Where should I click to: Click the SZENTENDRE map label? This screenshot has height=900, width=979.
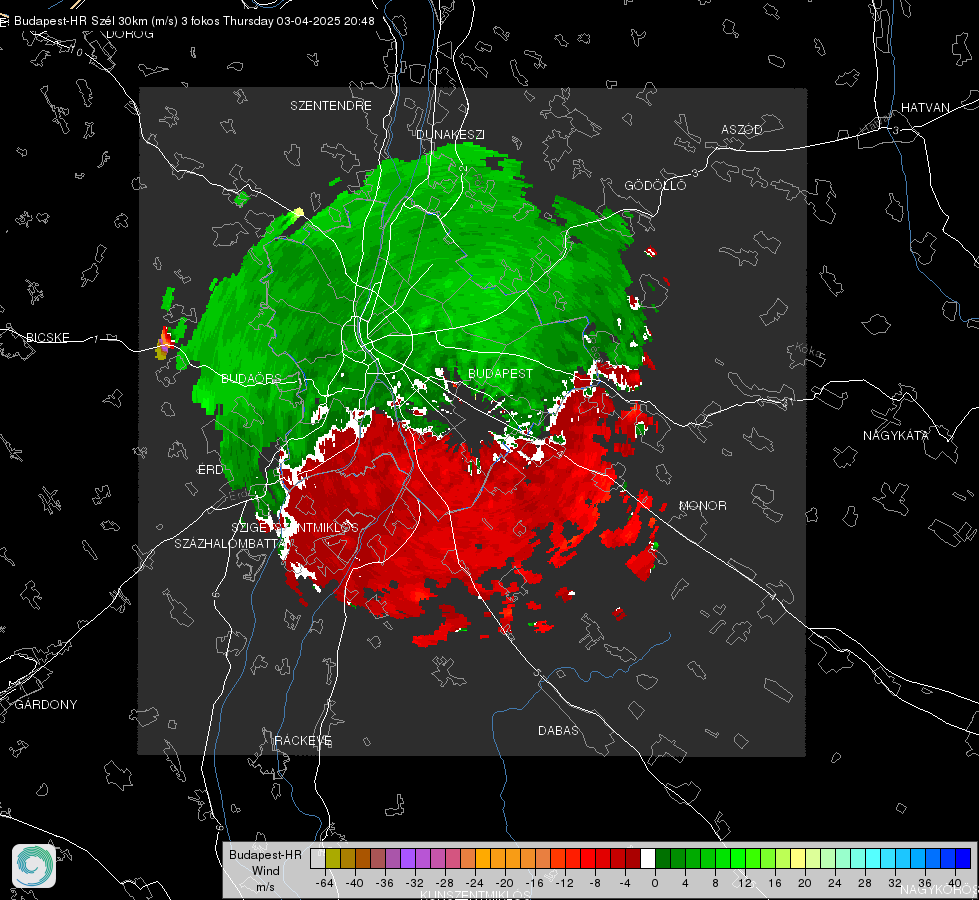tap(331, 106)
